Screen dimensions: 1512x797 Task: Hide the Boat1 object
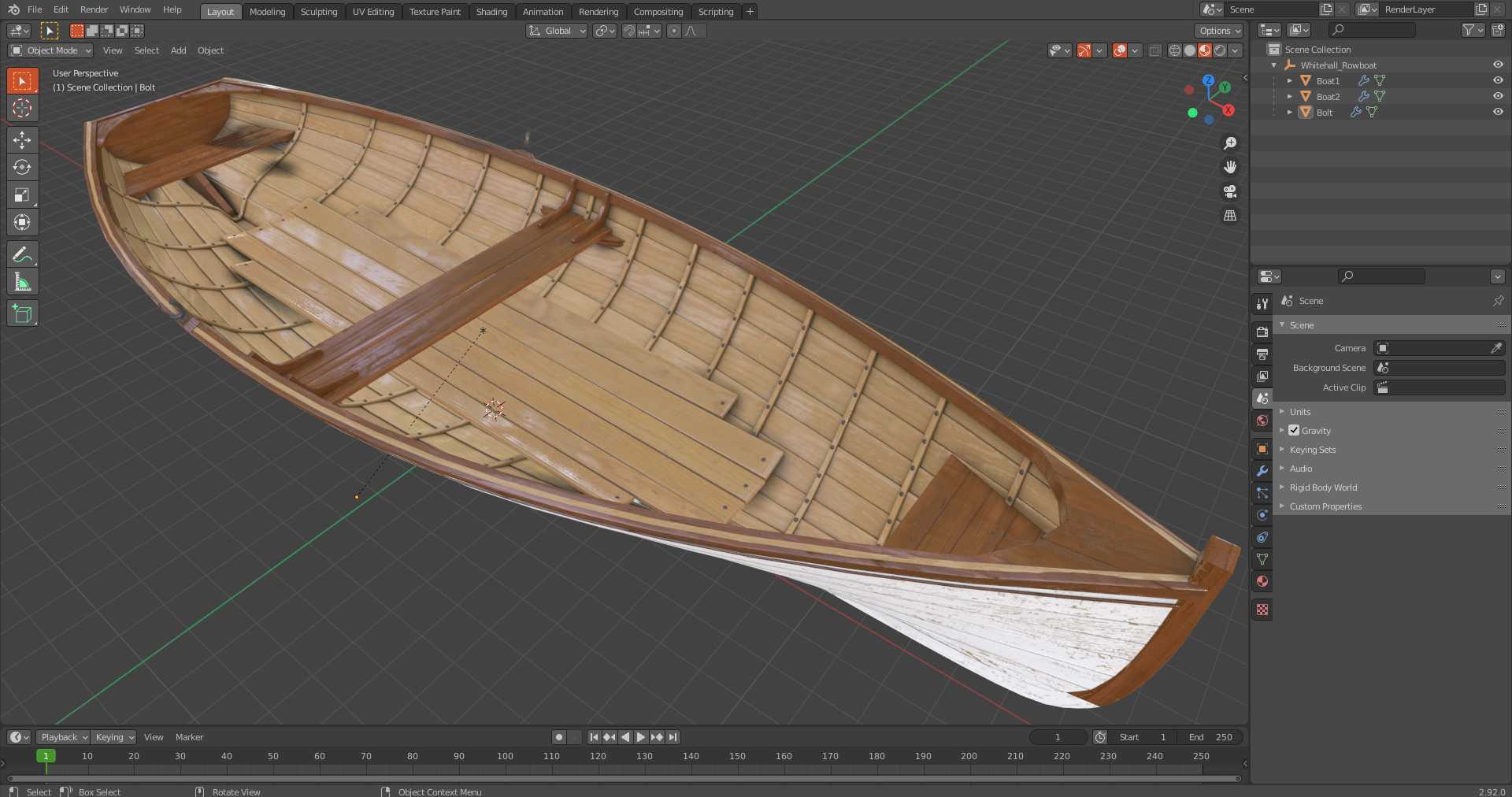click(x=1498, y=80)
